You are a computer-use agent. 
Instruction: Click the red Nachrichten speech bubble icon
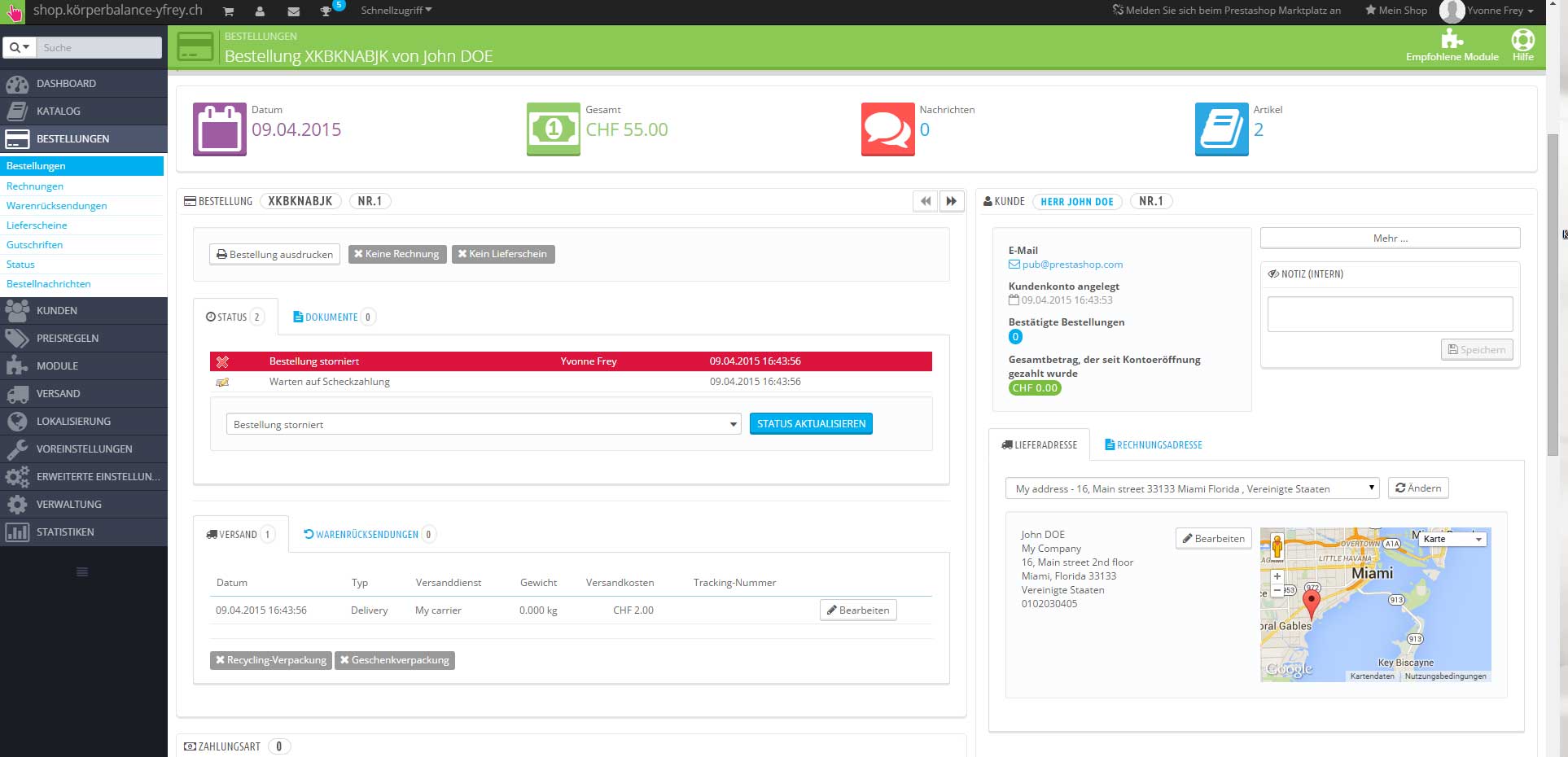pyautogui.click(x=888, y=129)
